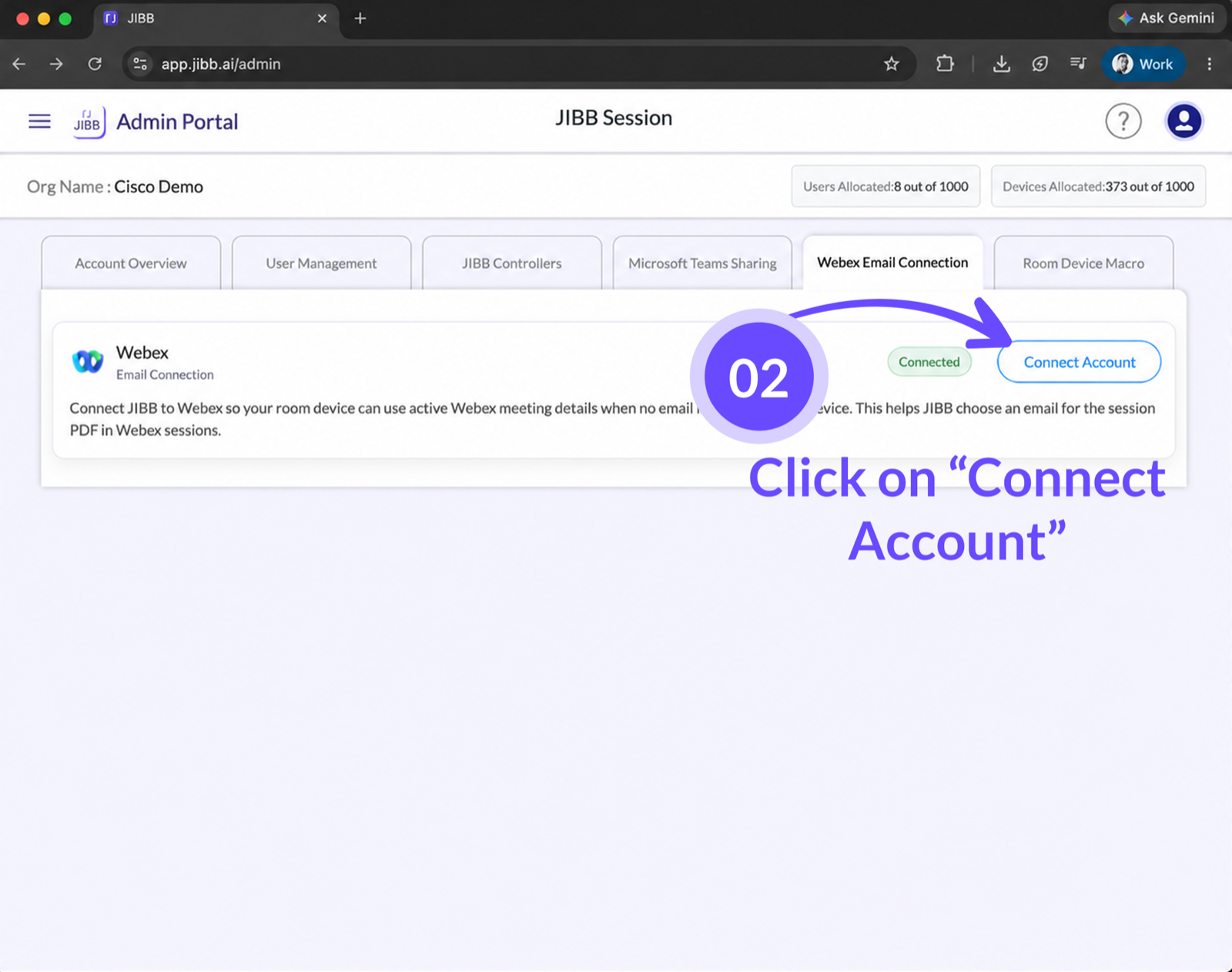View site information icon in address bar

[x=140, y=64]
